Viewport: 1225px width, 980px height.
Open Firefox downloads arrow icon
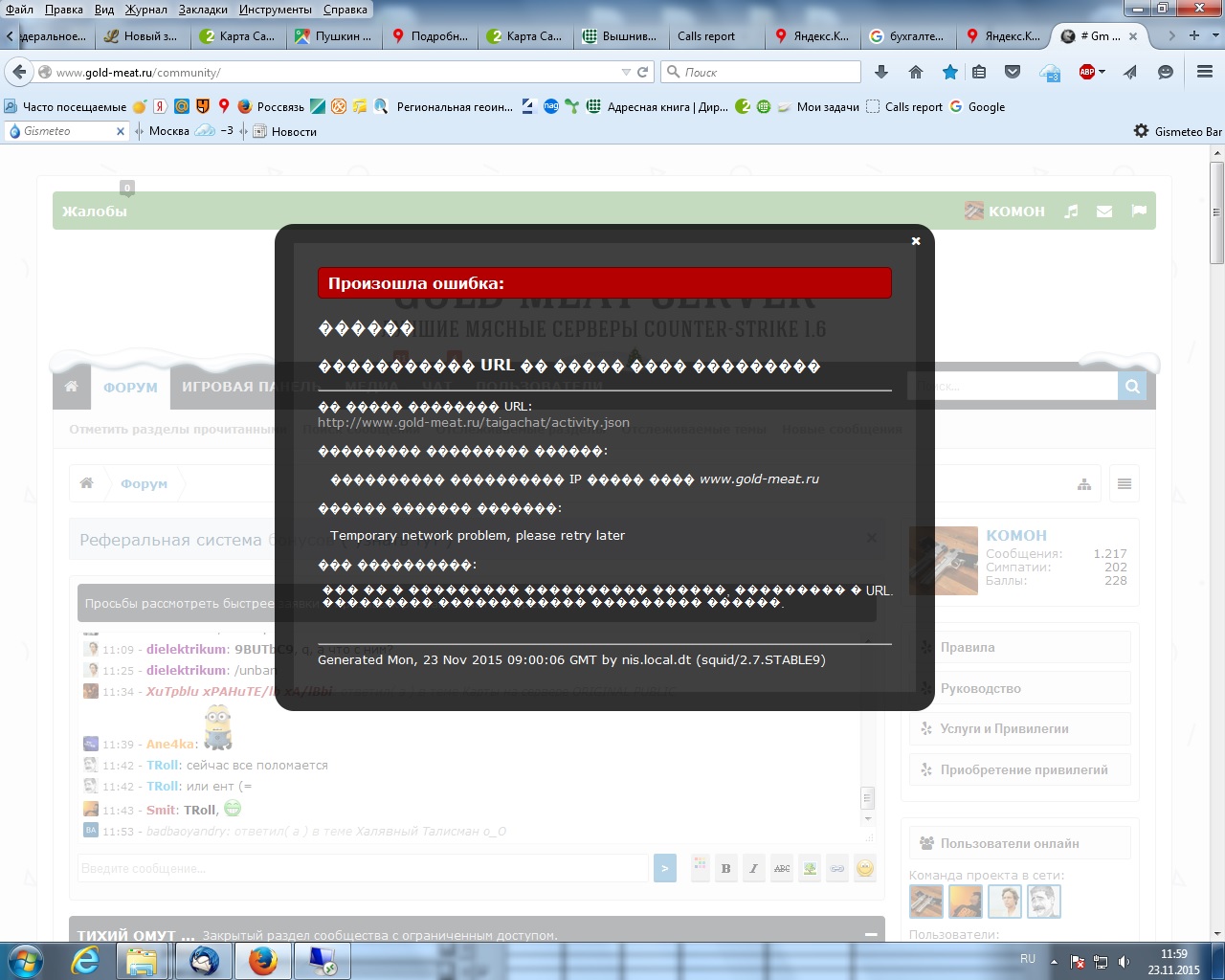(881, 72)
